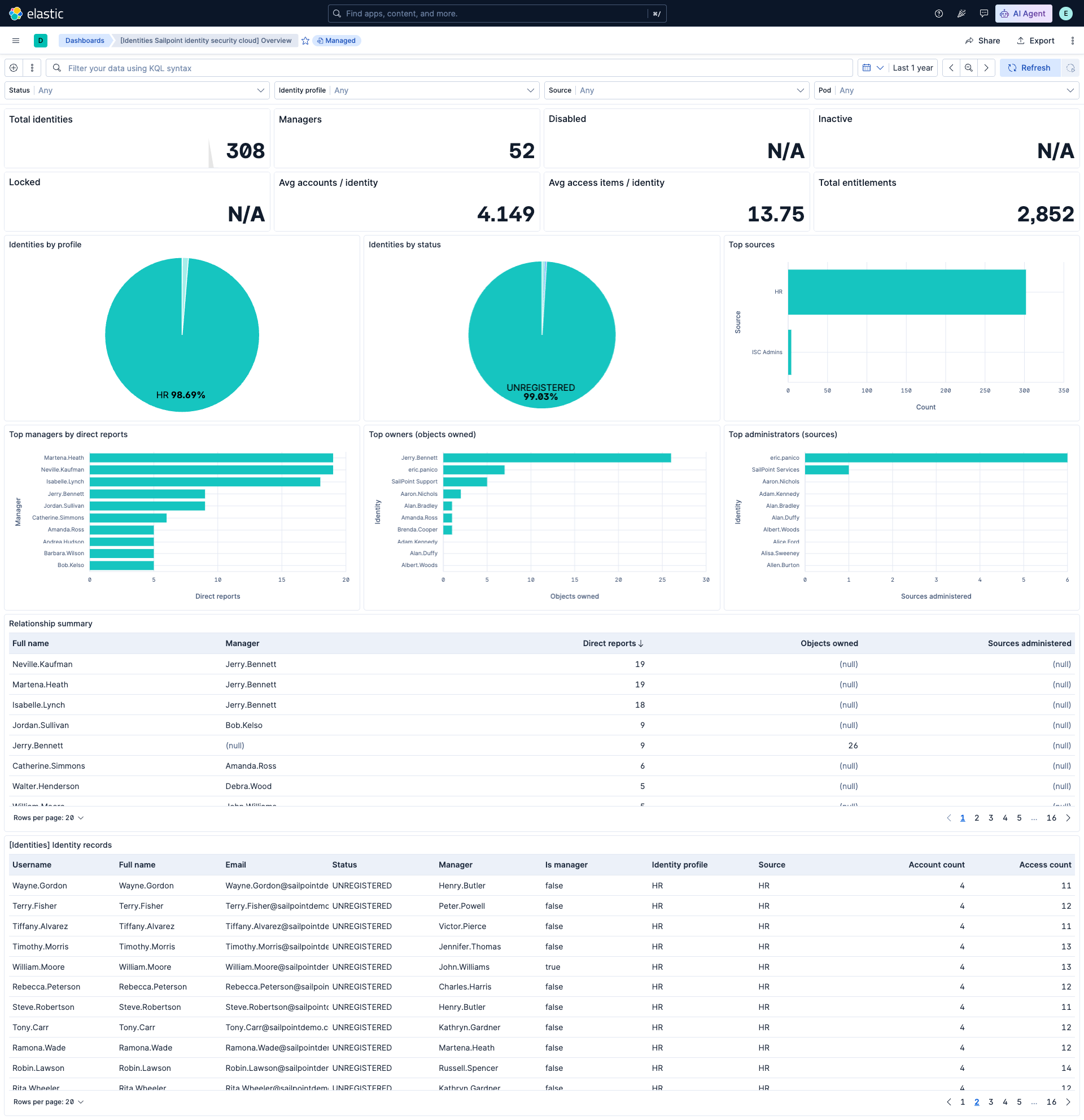The image size is (1084, 1120).
Task: Open the newsfeed celebration icon
Action: click(961, 13)
